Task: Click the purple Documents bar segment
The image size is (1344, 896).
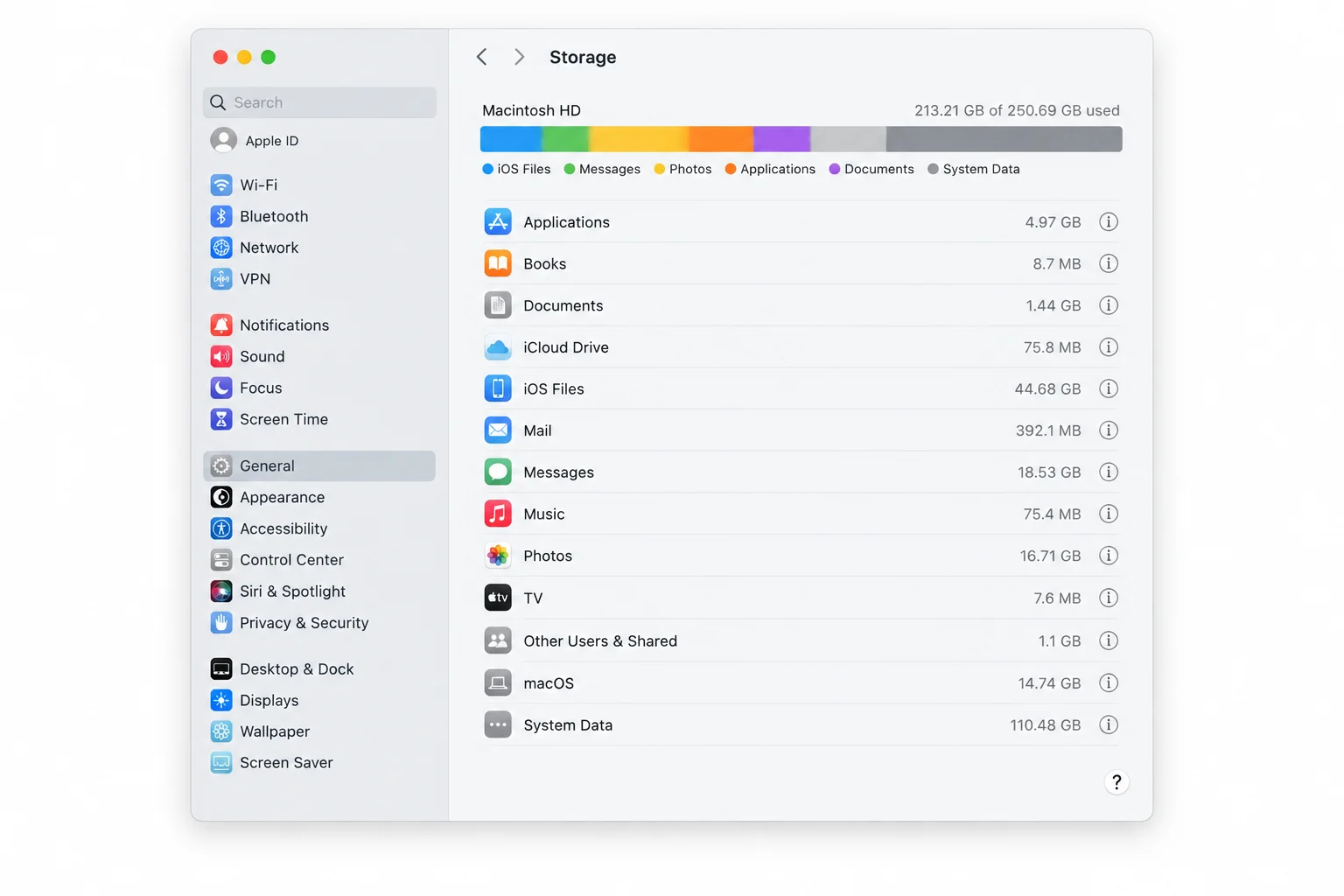Action: click(781, 139)
